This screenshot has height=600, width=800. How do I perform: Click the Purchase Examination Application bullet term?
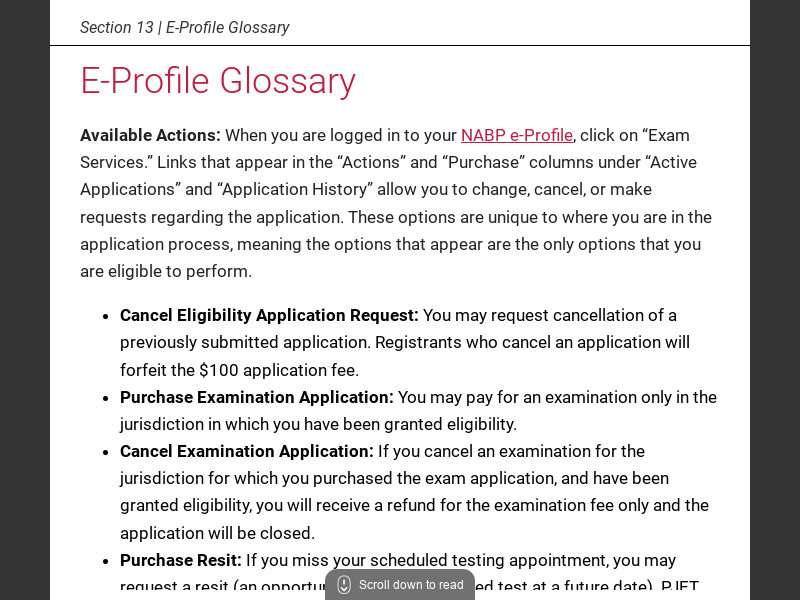point(255,397)
